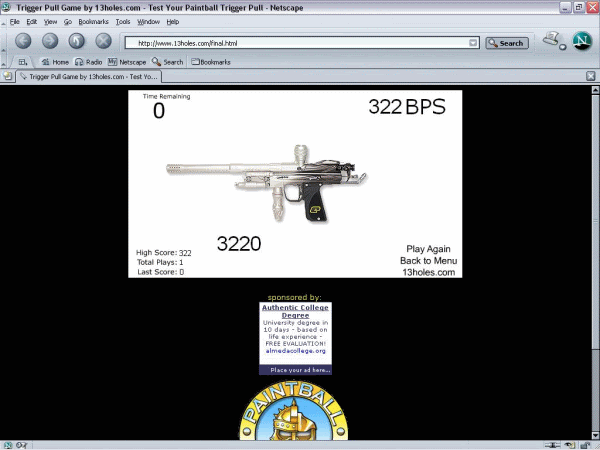
Task: Click the security lock icon in the status bar
Action: (585, 445)
